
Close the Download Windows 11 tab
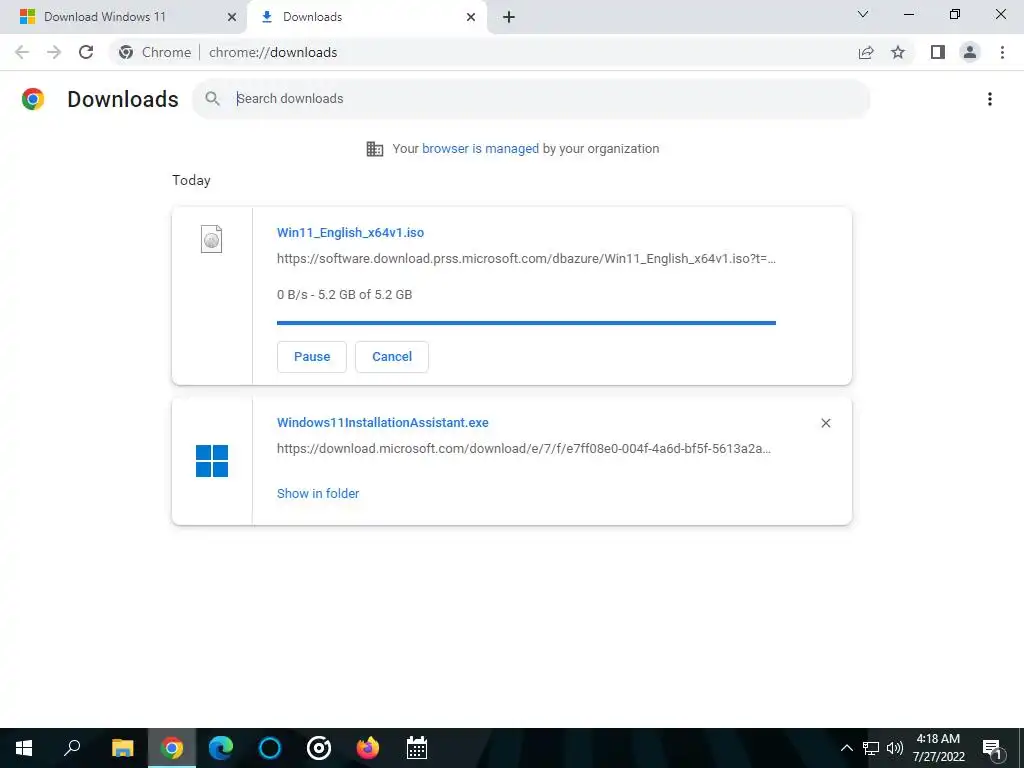point(232,17)
